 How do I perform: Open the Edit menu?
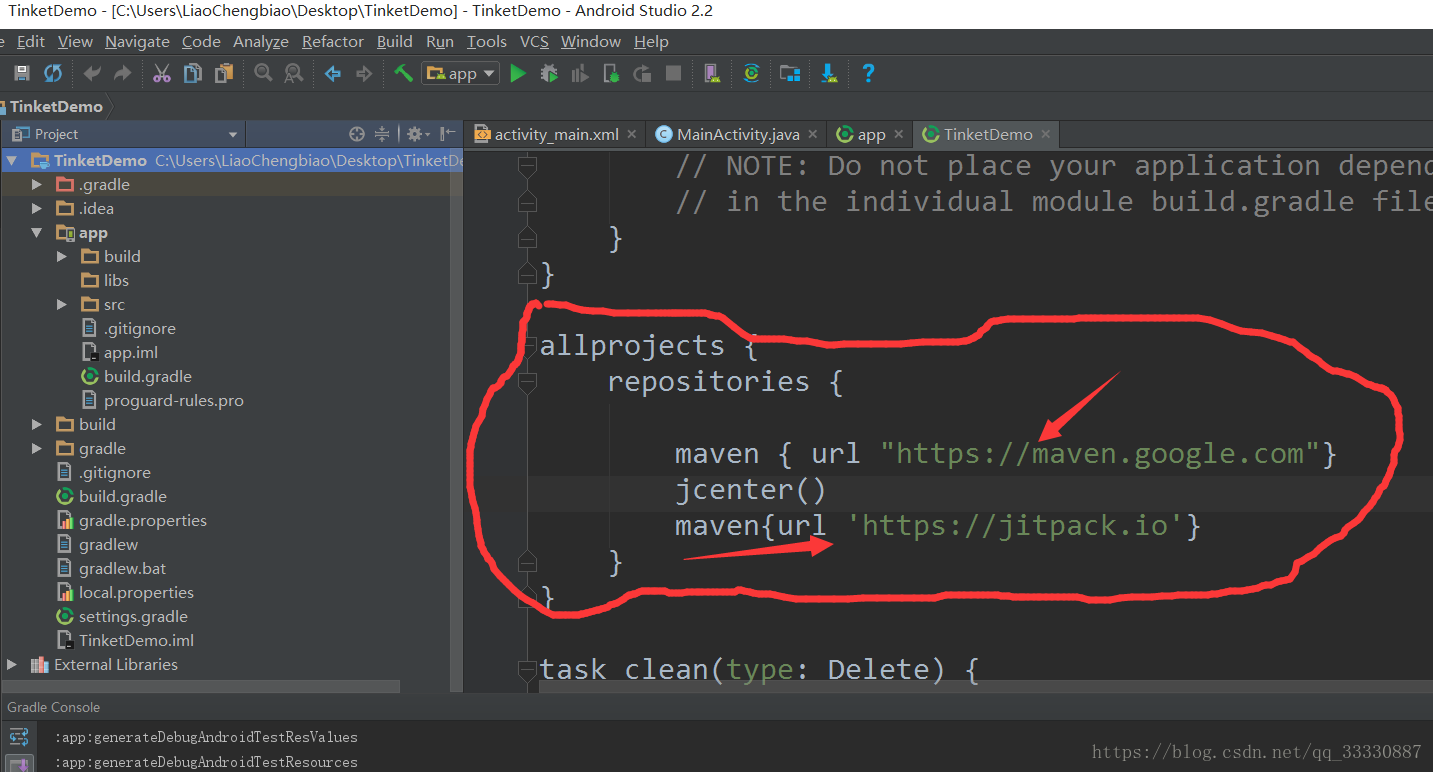[31, 41]
